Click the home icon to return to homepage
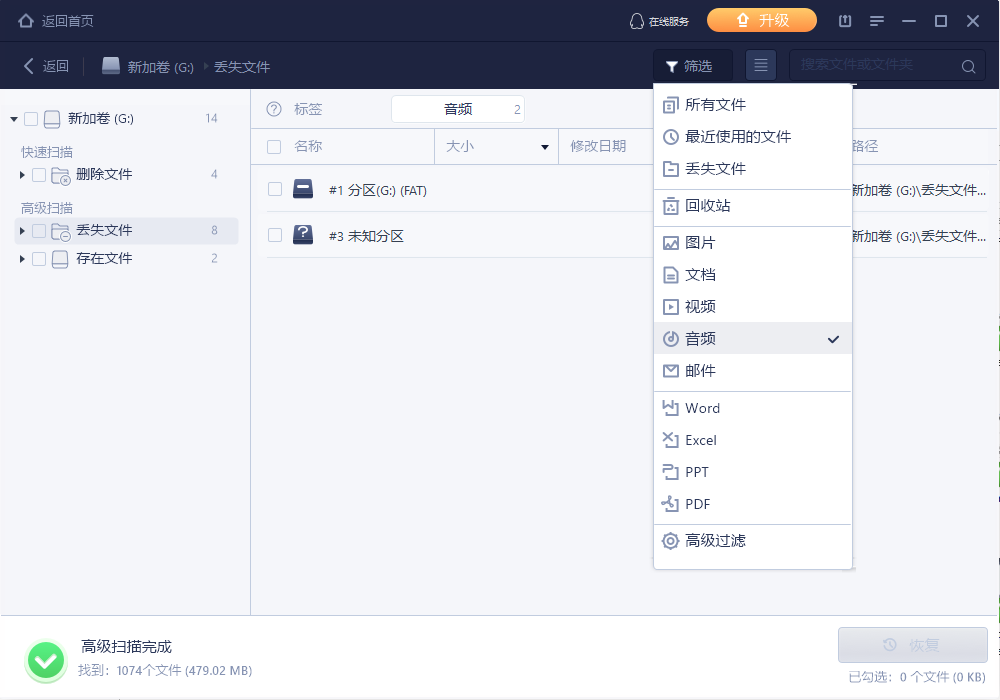Screen dimensions: 1000x700 pyautogui.click(x=26, y=20)
